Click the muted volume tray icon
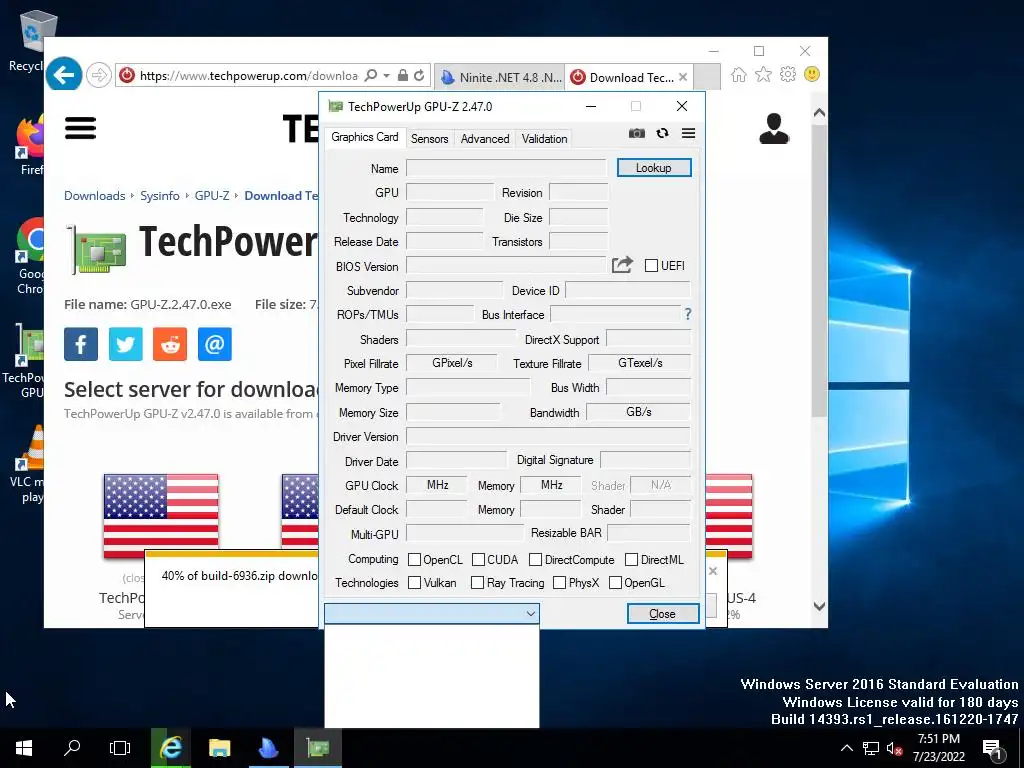The height and width of the screenshot is (768, 1024). click(x=894, y=748)
